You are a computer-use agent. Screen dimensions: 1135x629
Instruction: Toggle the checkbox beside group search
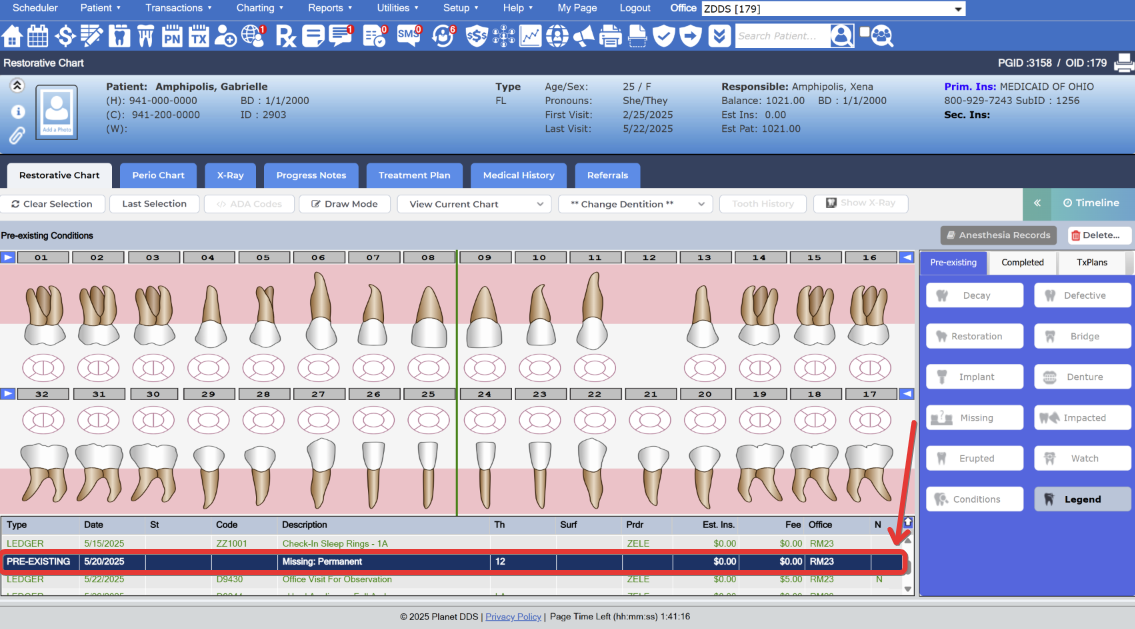864,32
